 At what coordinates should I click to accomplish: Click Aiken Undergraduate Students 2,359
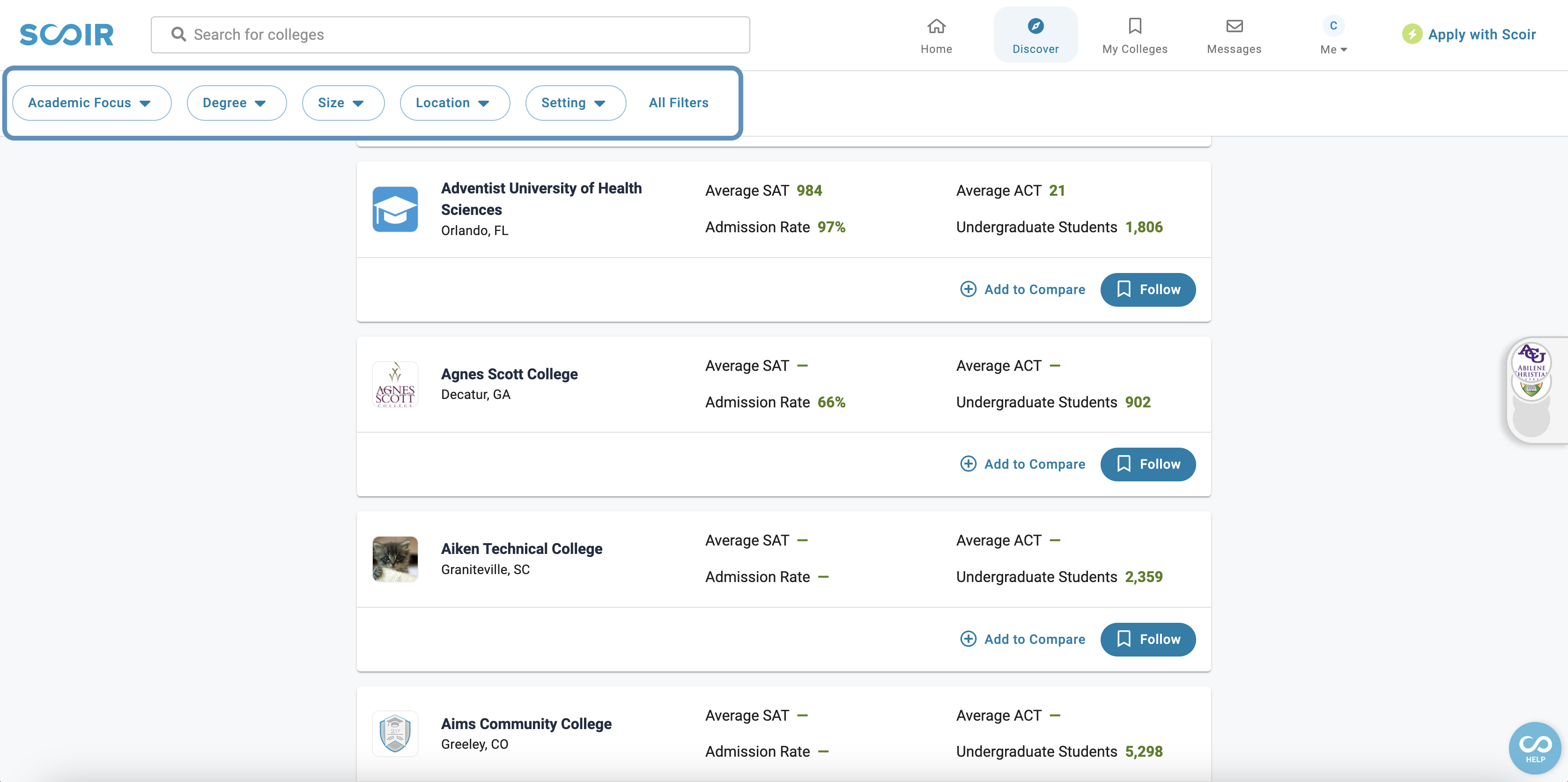(x=1059, y=577)
